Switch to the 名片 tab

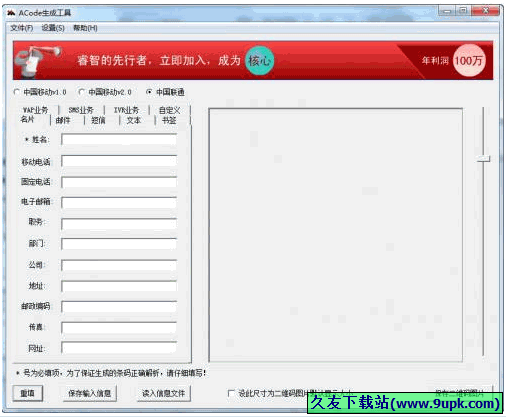point(28,119)
